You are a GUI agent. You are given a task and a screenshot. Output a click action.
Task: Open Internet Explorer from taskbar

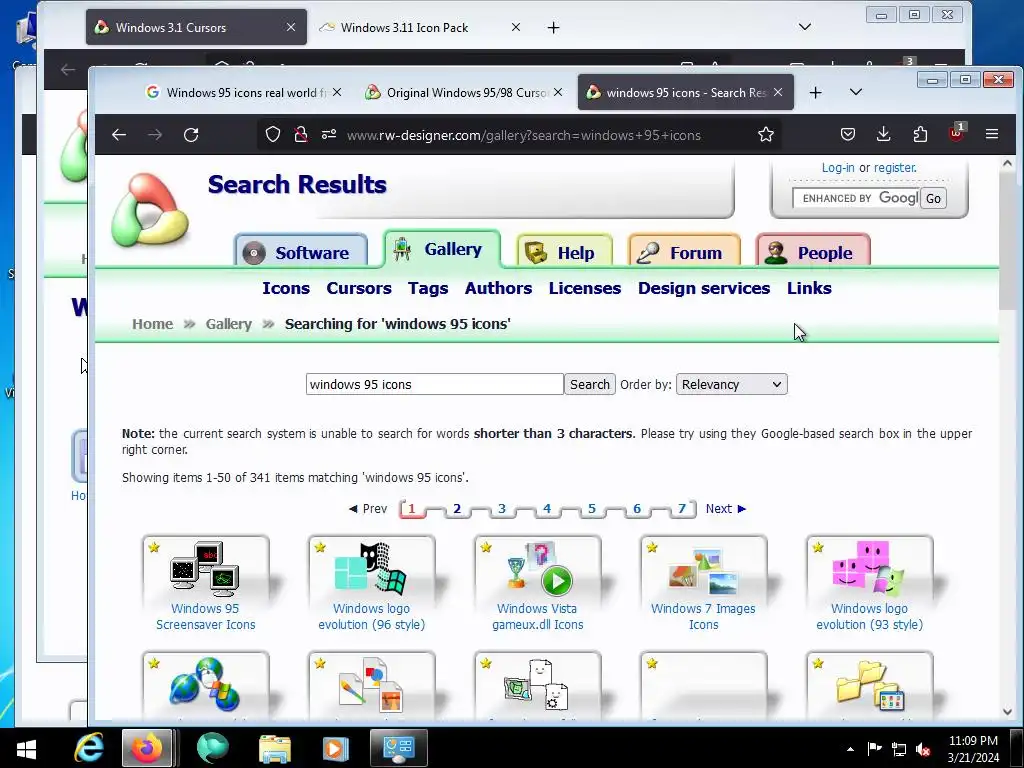(x=89, y=748)
